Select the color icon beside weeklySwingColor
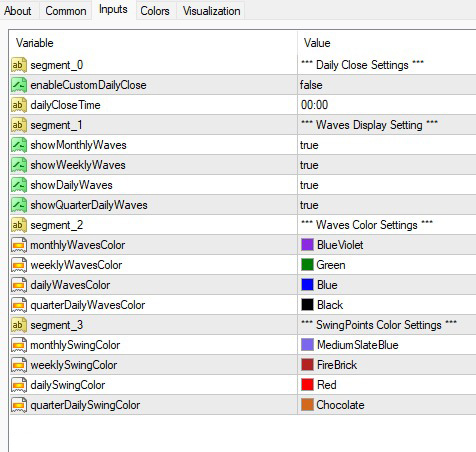This screenshot has width=476, height=452. (19, 365)
